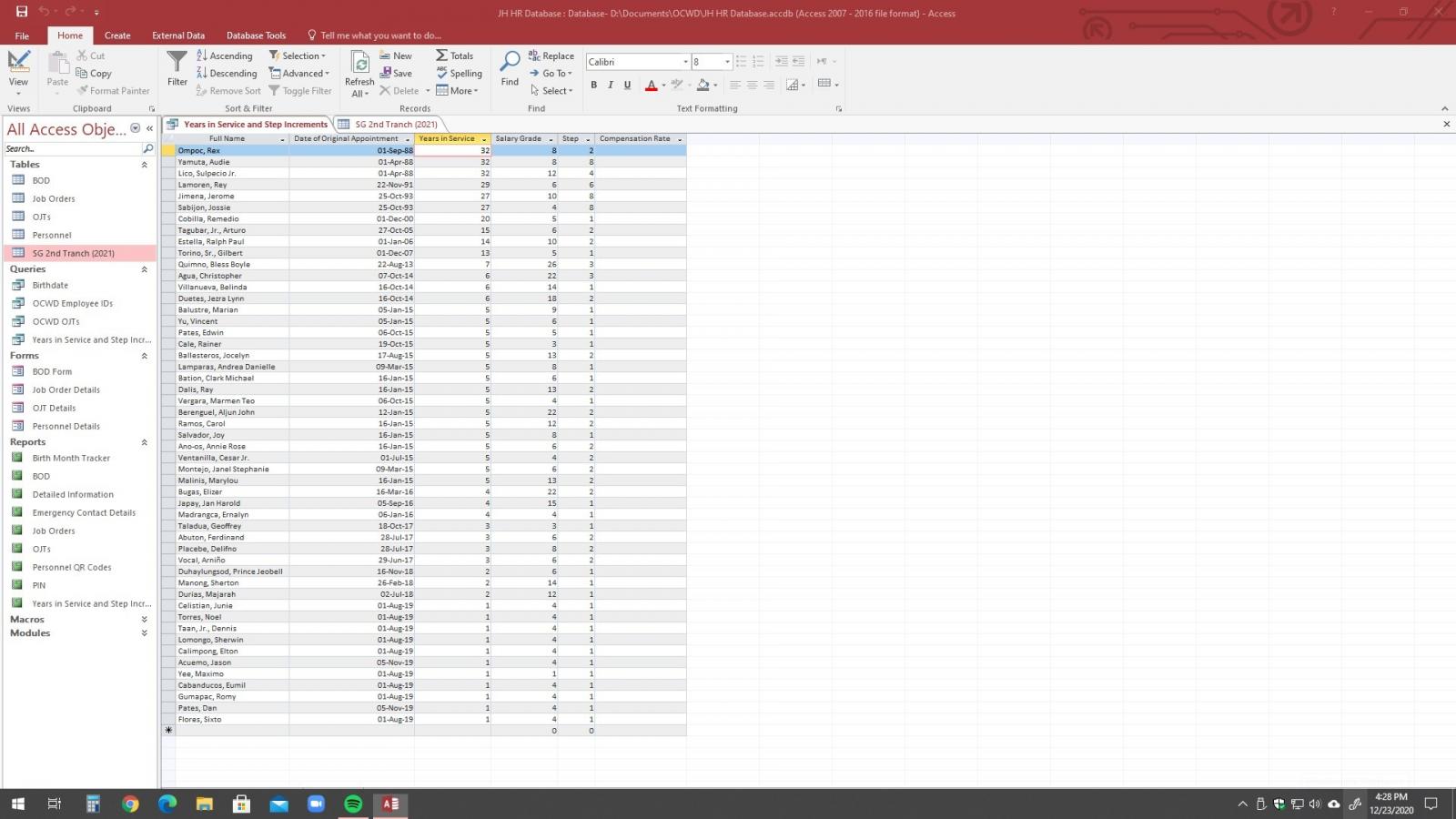The image size is (1456, 819).
Task: Center align text
Action: (x=752, y=85)
